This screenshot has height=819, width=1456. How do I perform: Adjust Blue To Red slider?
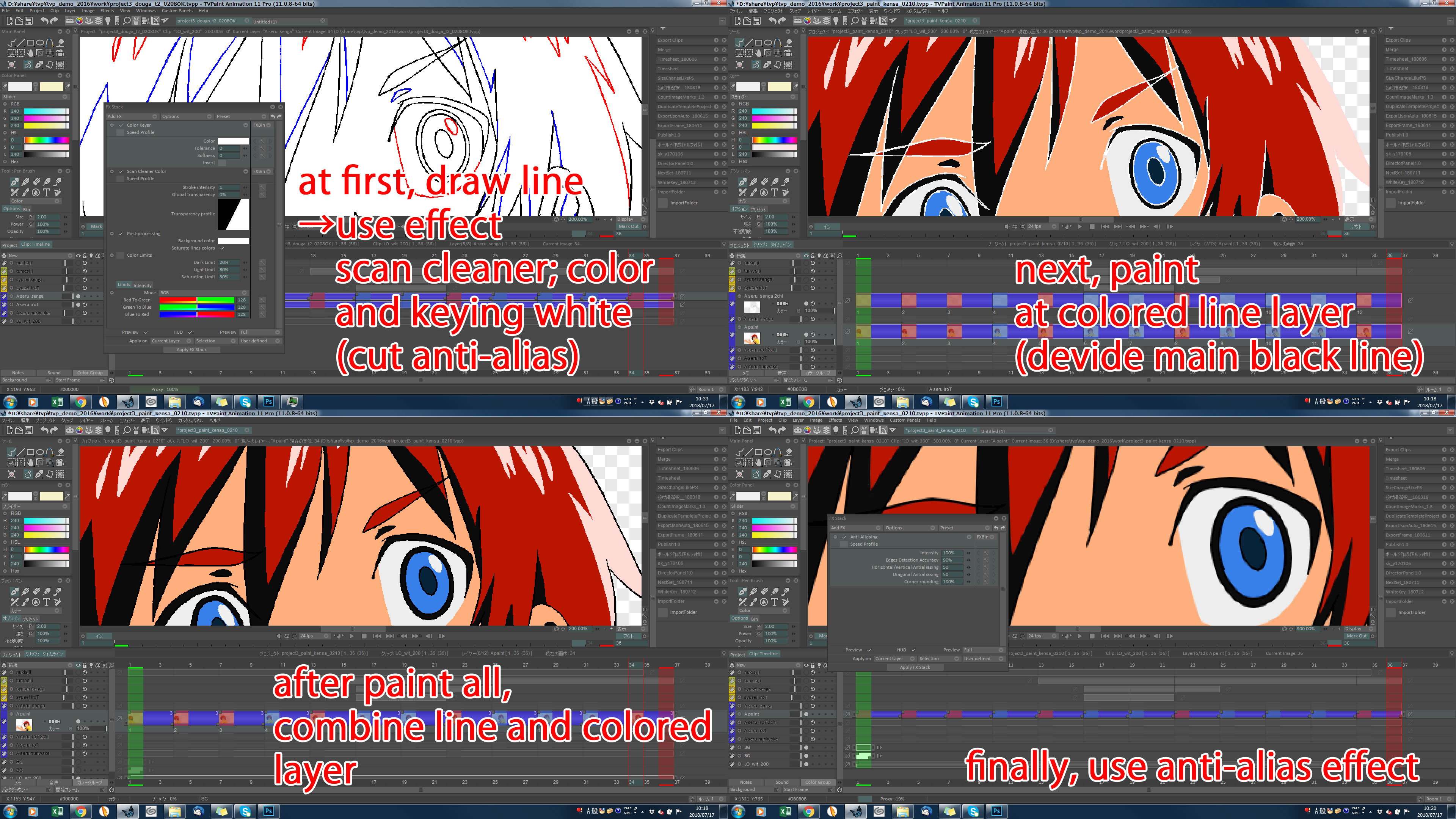(197, 314)
